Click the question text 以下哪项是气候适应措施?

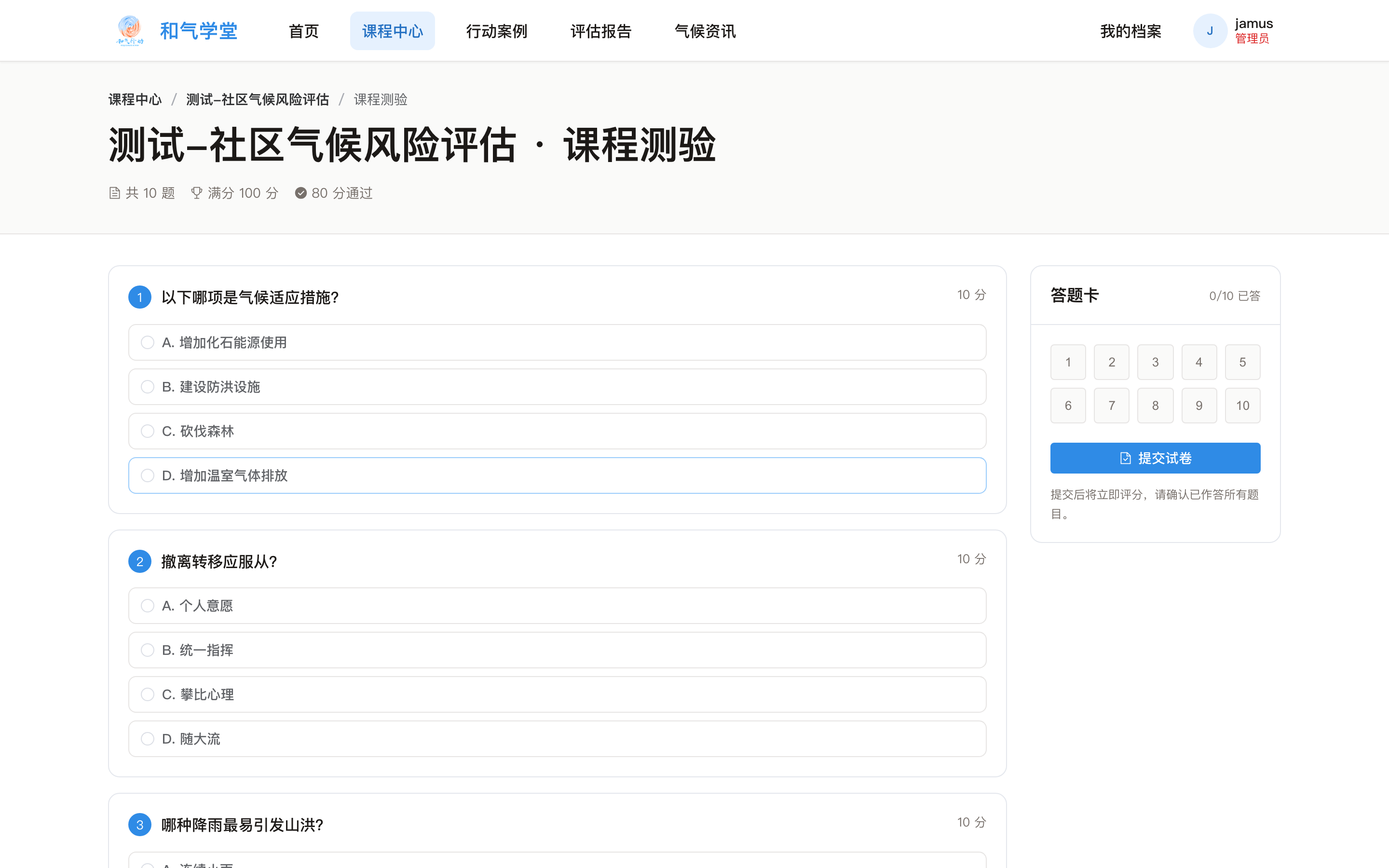pos(250,298)
